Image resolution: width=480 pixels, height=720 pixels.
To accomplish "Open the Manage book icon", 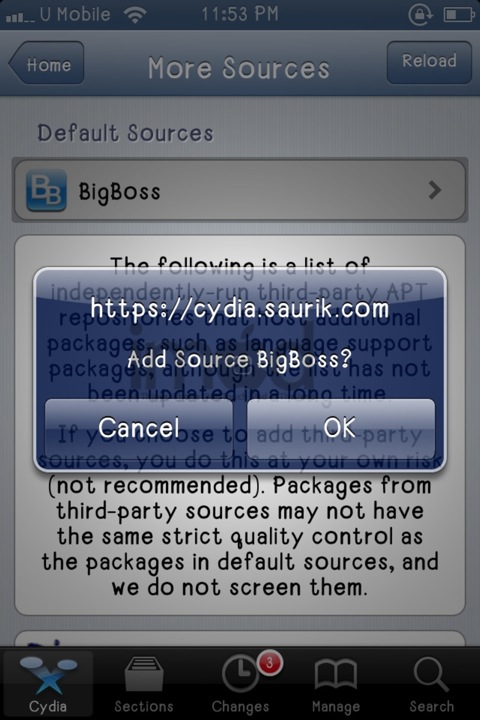I will pyautogui.click(x=336, y=674).
